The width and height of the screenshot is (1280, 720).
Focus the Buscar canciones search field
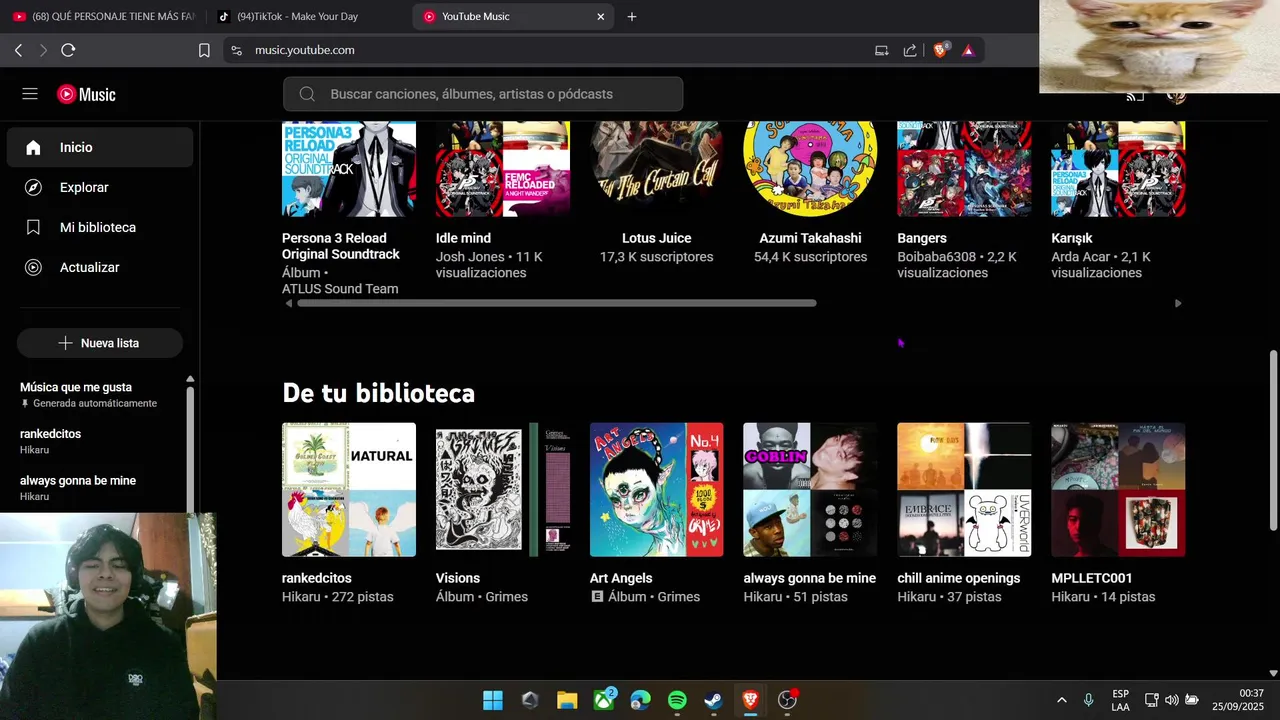click(x=483, y=94)
